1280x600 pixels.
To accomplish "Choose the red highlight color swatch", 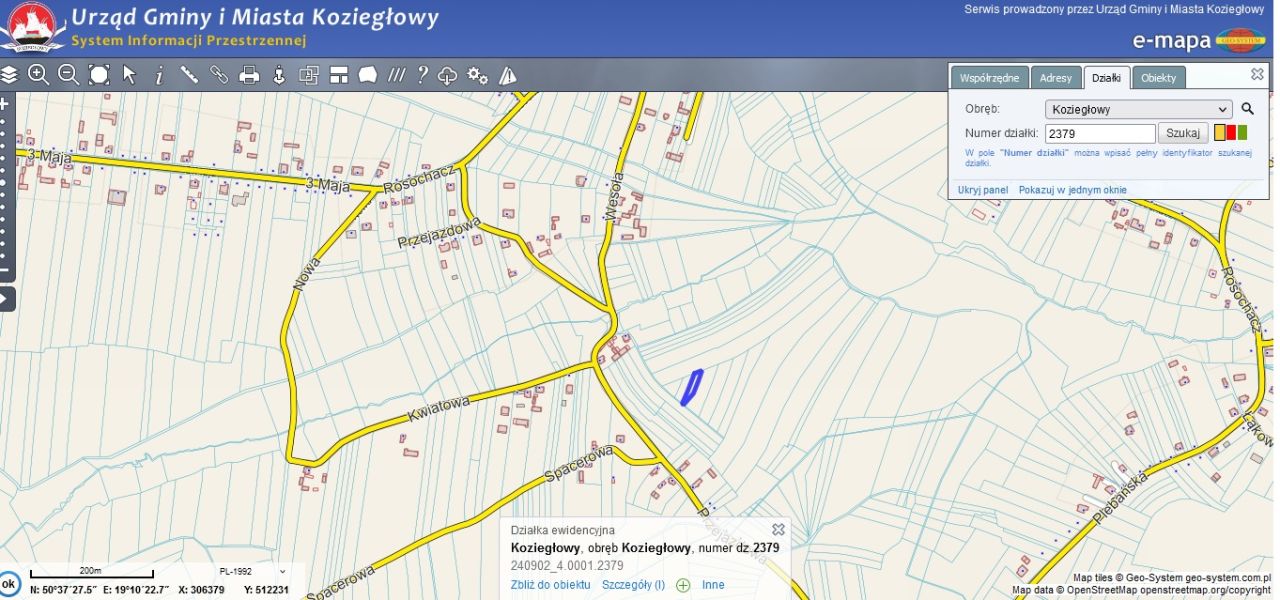I will (x=1231, y=133).
